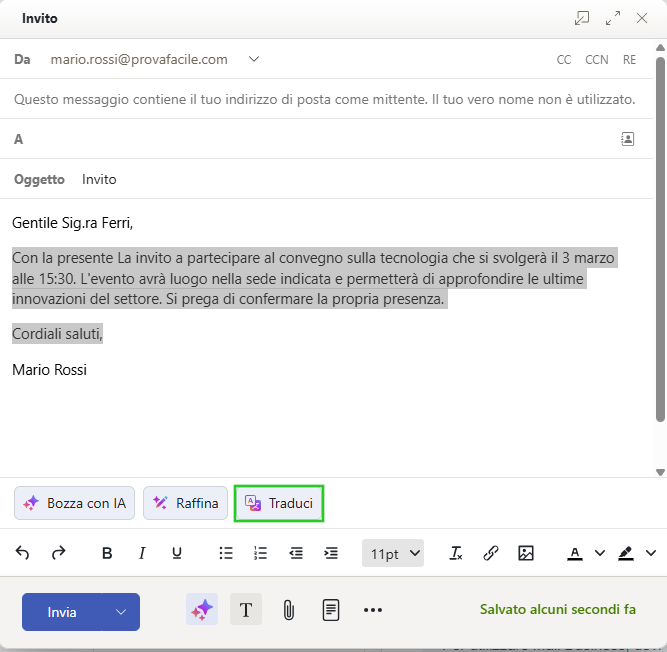Click the redo arrow icon
This screenshot has height=652, width=667.
[x=58, y=553]
